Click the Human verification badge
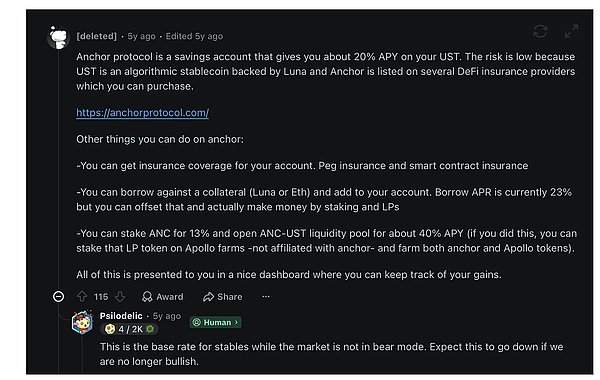600x380 pixels. point(215,322)
